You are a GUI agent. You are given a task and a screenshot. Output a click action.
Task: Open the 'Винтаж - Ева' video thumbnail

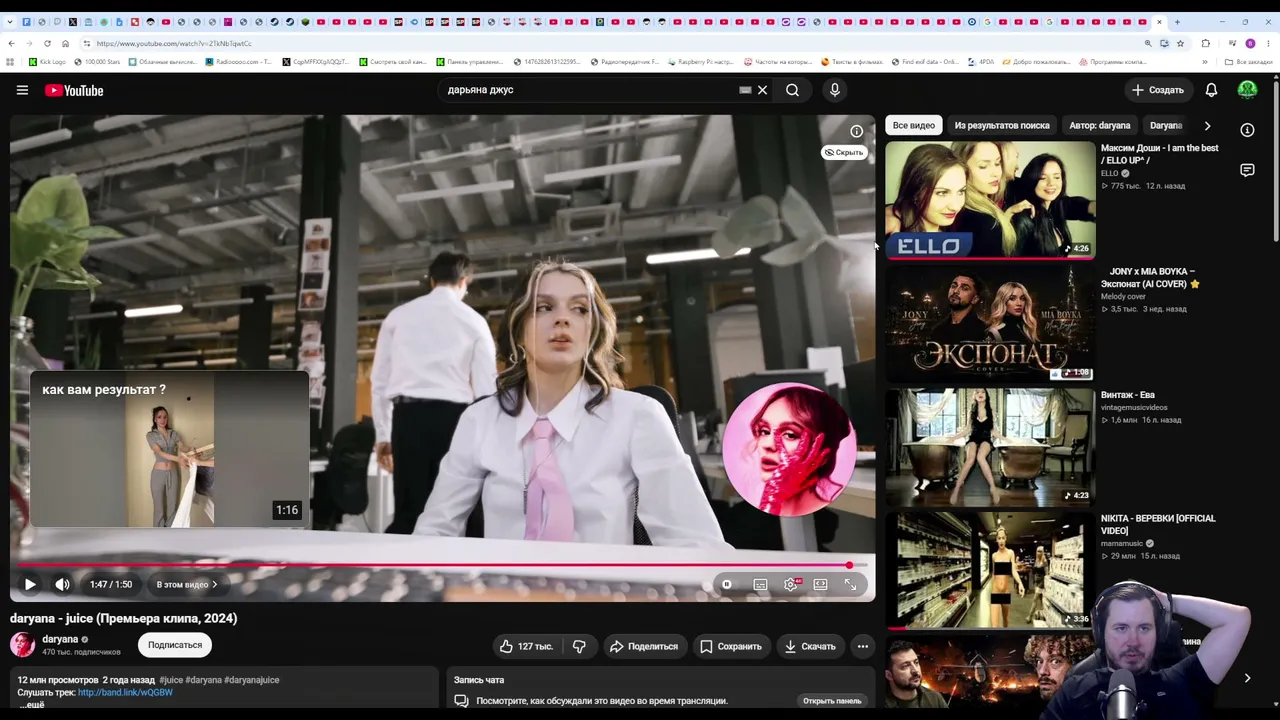pos(990,447)
